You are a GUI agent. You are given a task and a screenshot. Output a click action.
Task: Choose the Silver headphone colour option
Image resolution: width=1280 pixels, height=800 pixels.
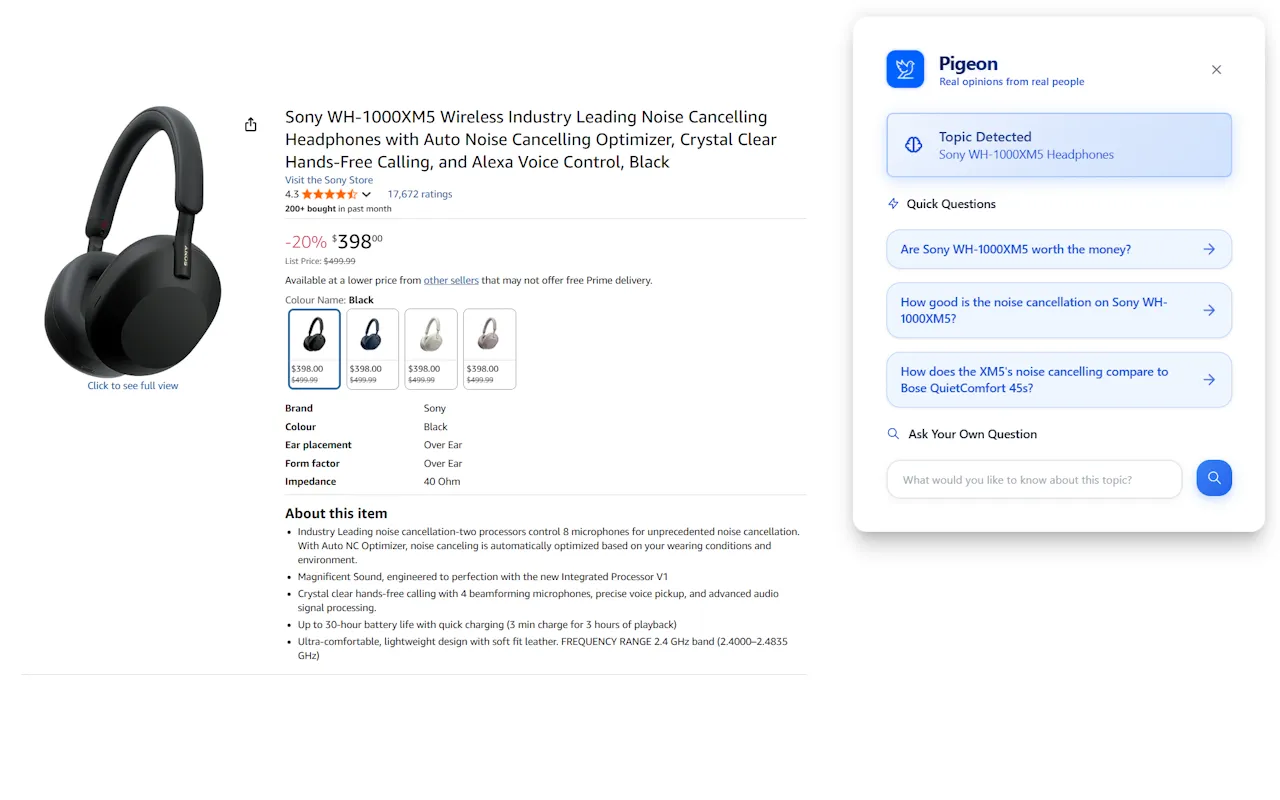point(431,348)
